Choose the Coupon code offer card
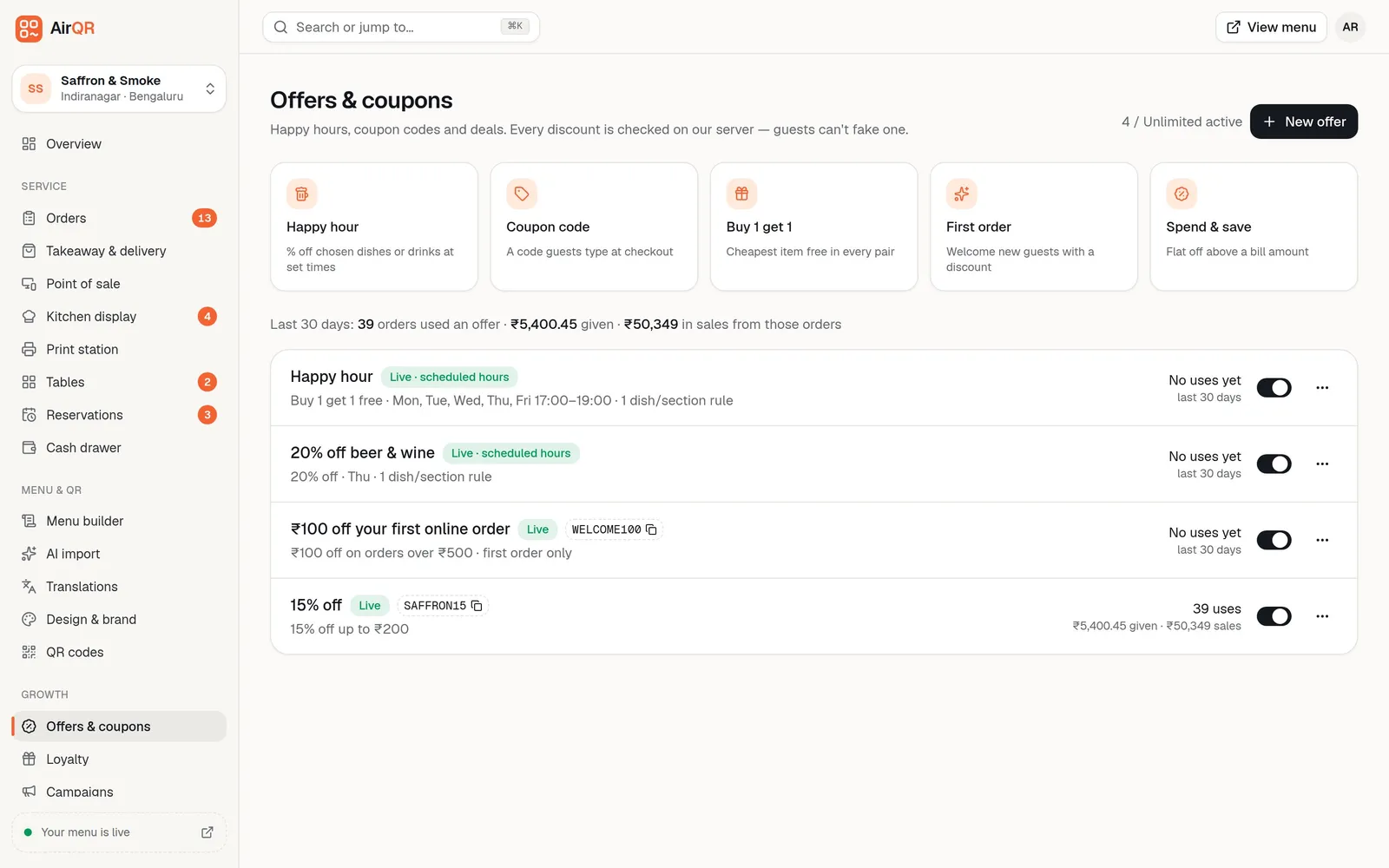The height and width of the screenshot is (868, 1389). click(x=594, y=227)
